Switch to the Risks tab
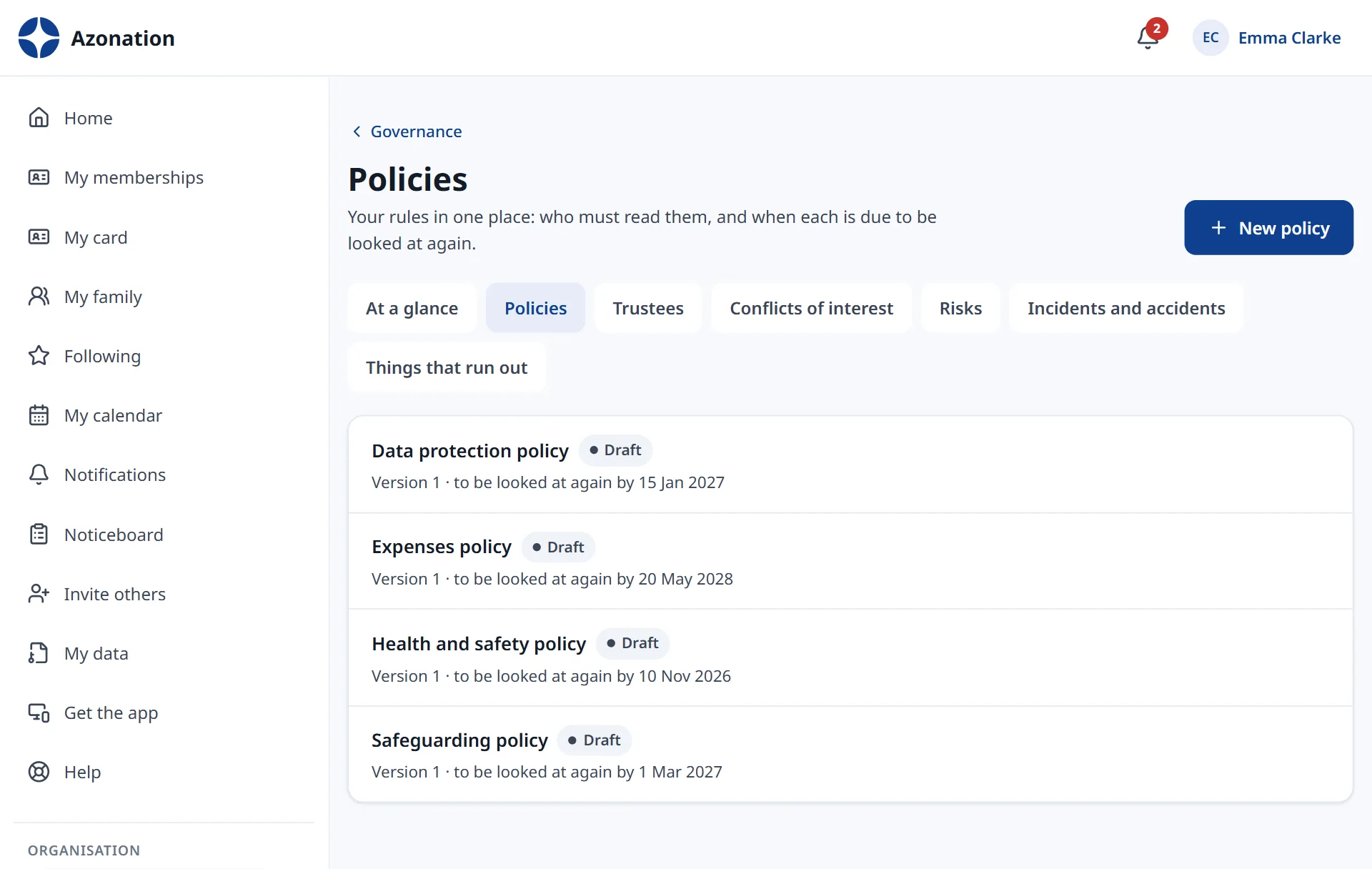Viewport: 1372px width, 869px height. coord(960,308)
